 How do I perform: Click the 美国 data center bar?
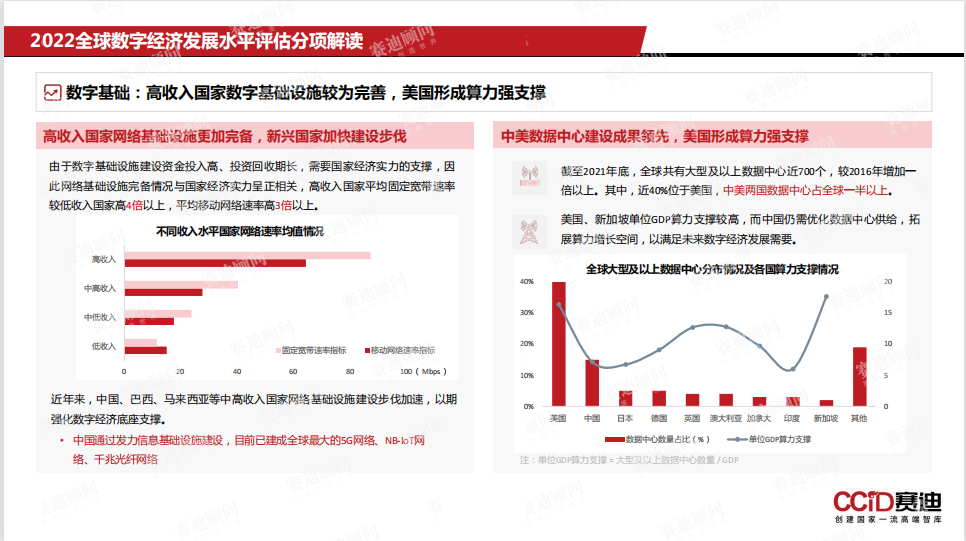pos(559,344)
